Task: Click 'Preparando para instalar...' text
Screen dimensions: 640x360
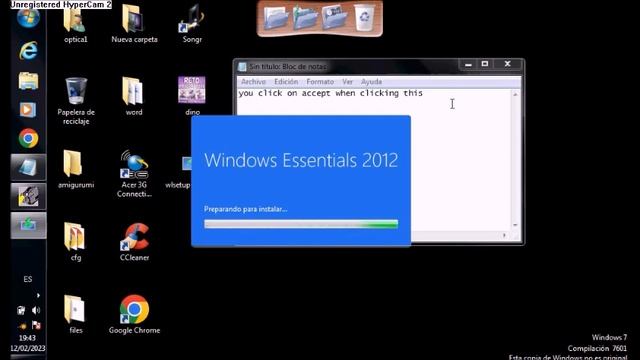Action: point(246,209)
